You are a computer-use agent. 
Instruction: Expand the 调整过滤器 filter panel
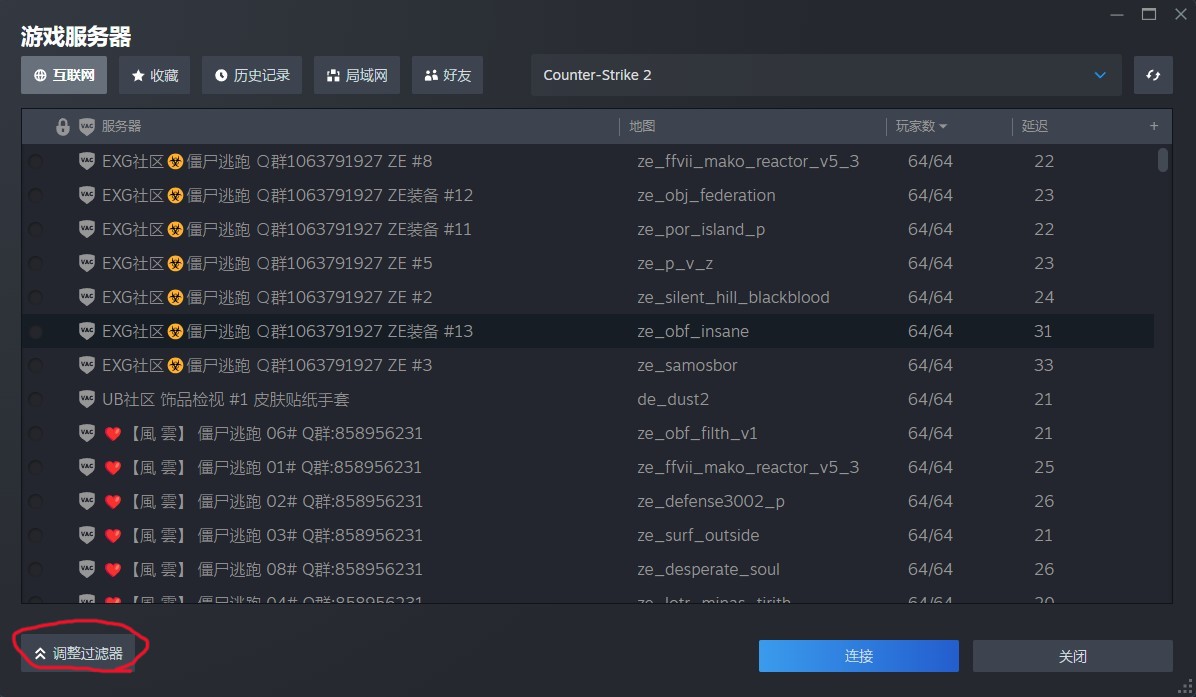click(x=78, y=653)
